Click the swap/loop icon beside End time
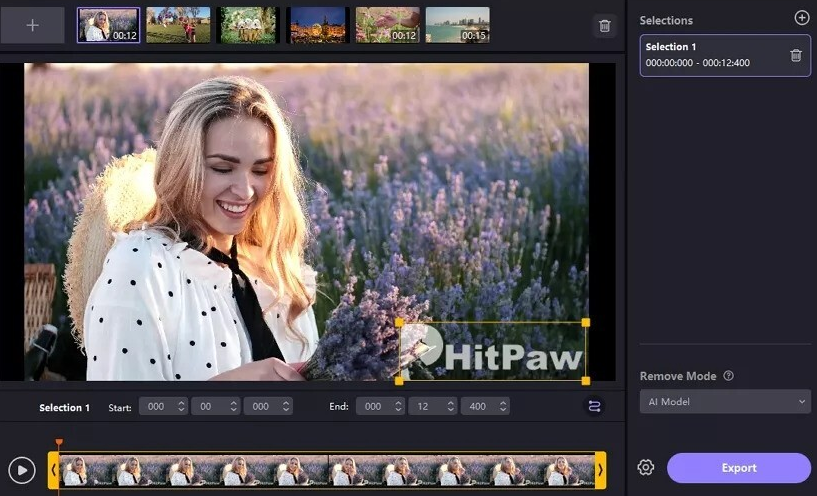This screenshot has height=496, width=817. click(x=594, y=406)
